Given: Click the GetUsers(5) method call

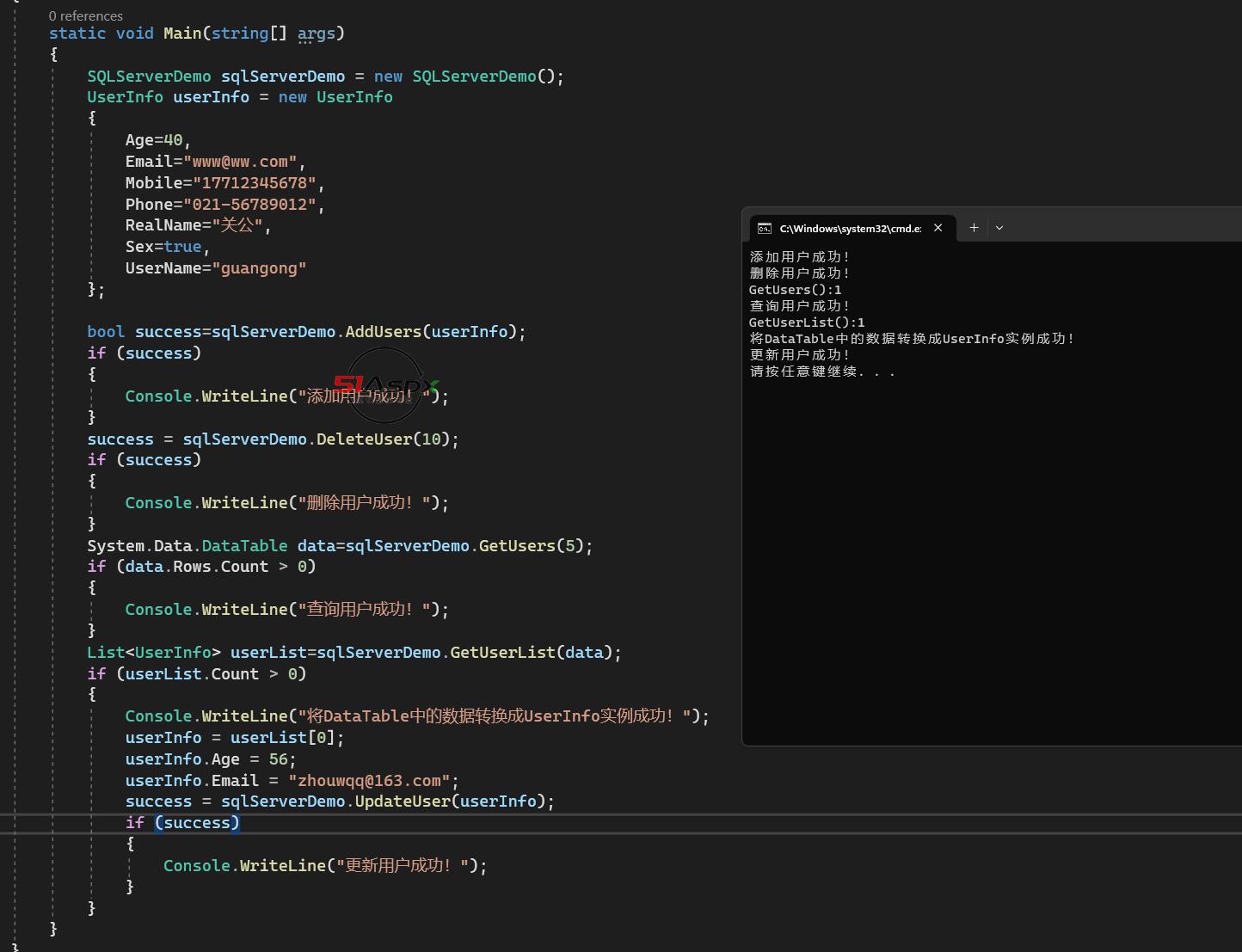Looking at the screenshot, I should pyautogui.click(x=516, y=546).
